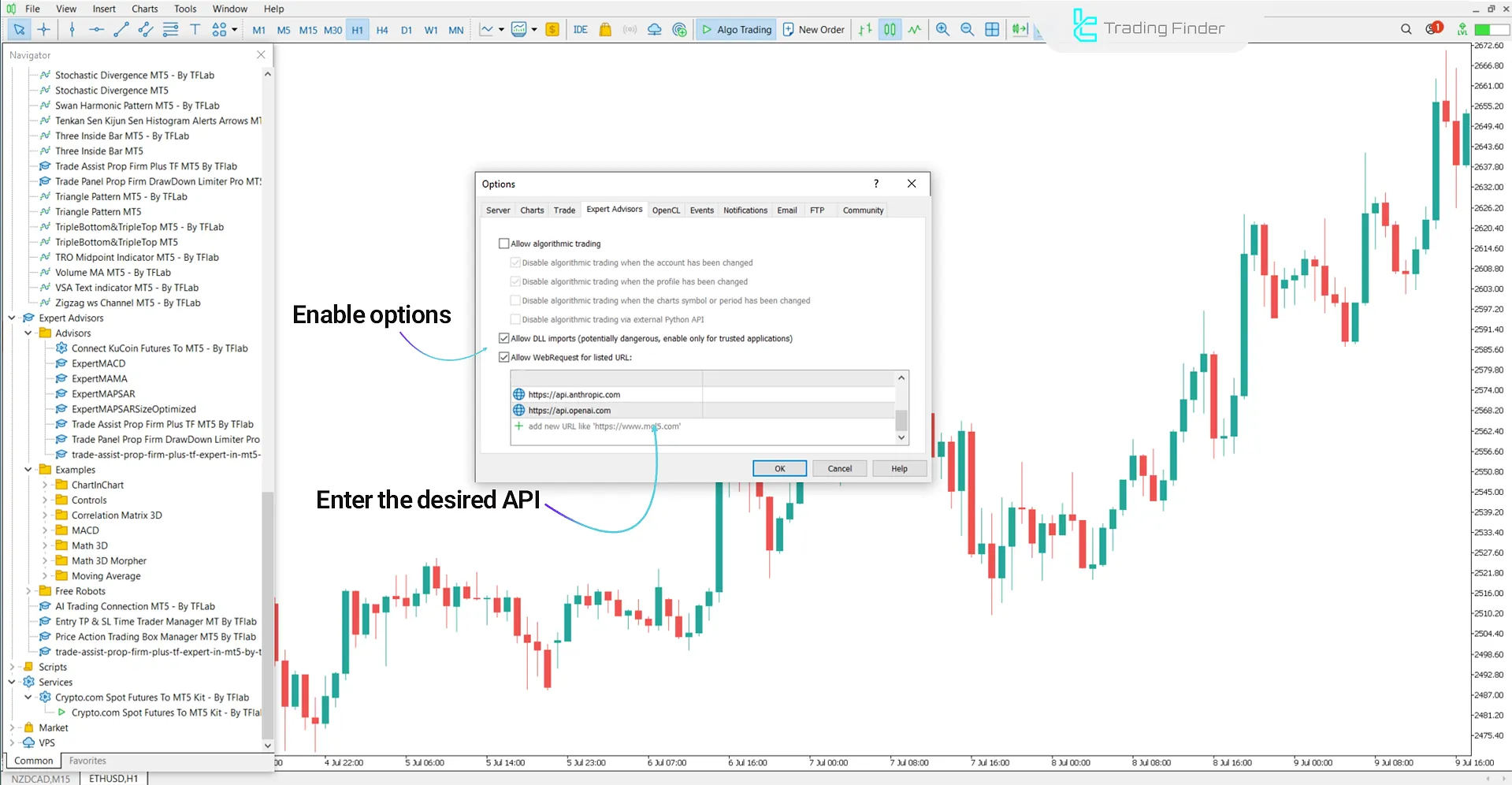Open the Tools menu
Image resolution: width=1512 pixels, height=785 pixels.
(185, 9)
